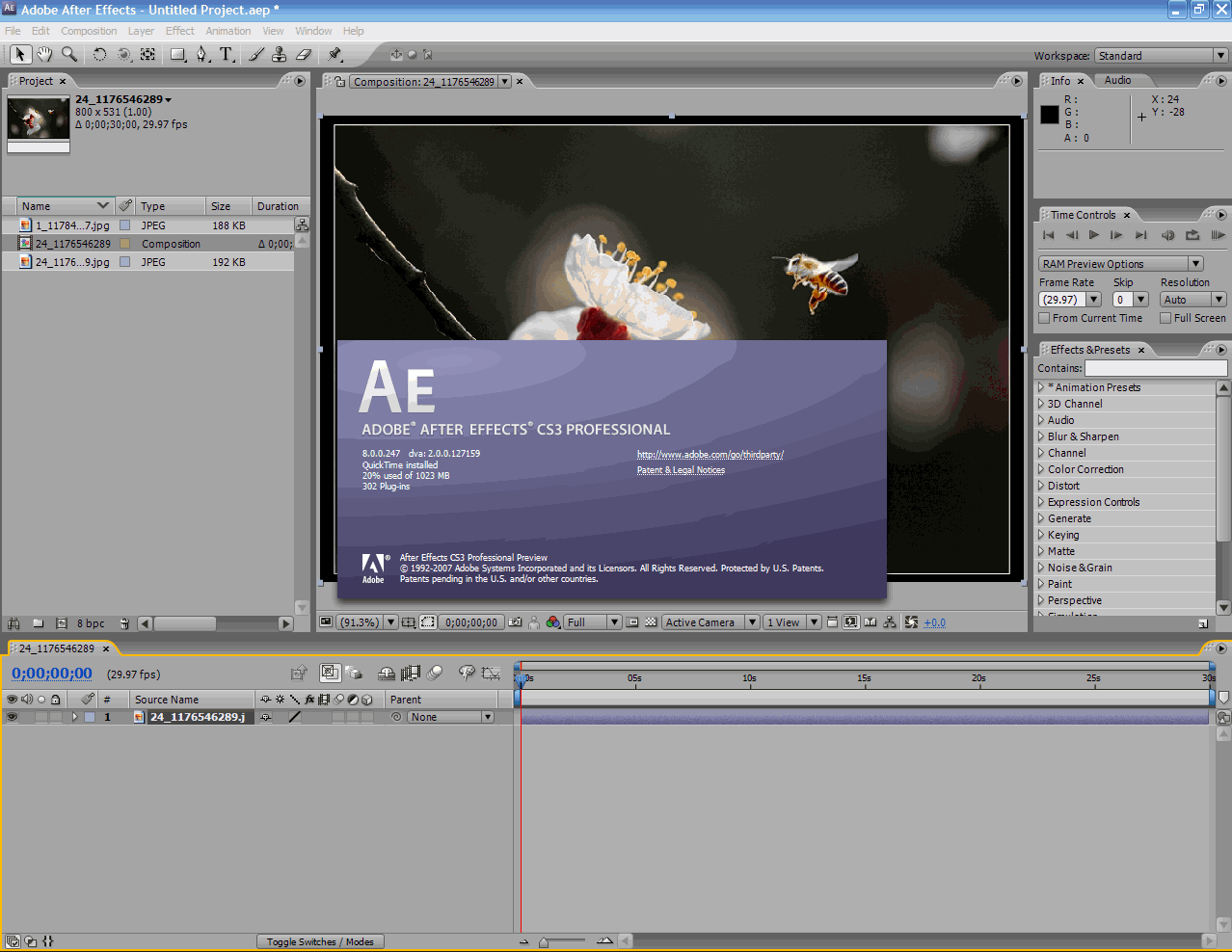Click the blue current time 0;00;00;00 in timeline
The width and height of the screenshot is (1232, 952).
click(52, 674)
